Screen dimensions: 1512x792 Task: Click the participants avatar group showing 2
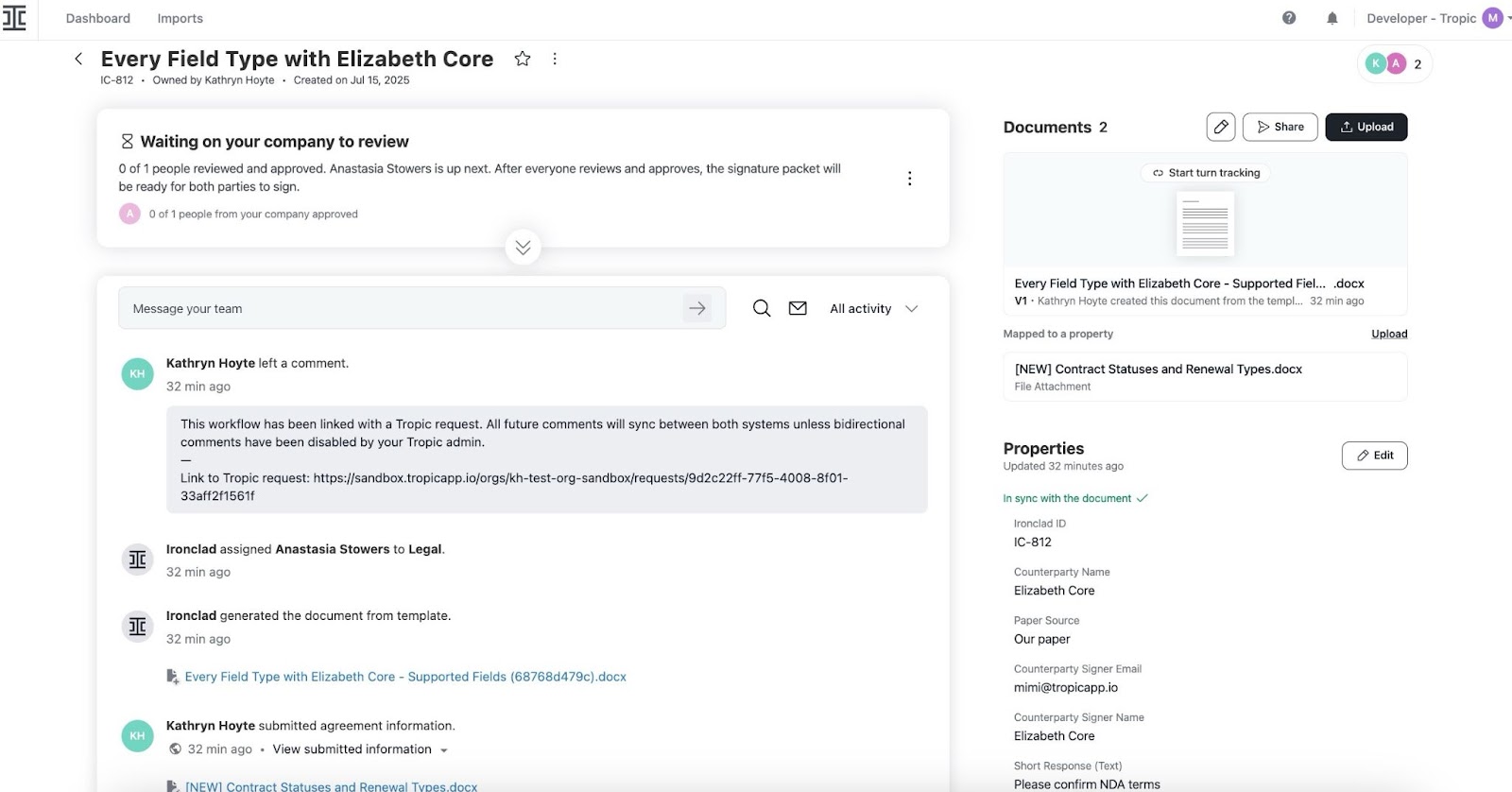click(x=1394, y=64)
